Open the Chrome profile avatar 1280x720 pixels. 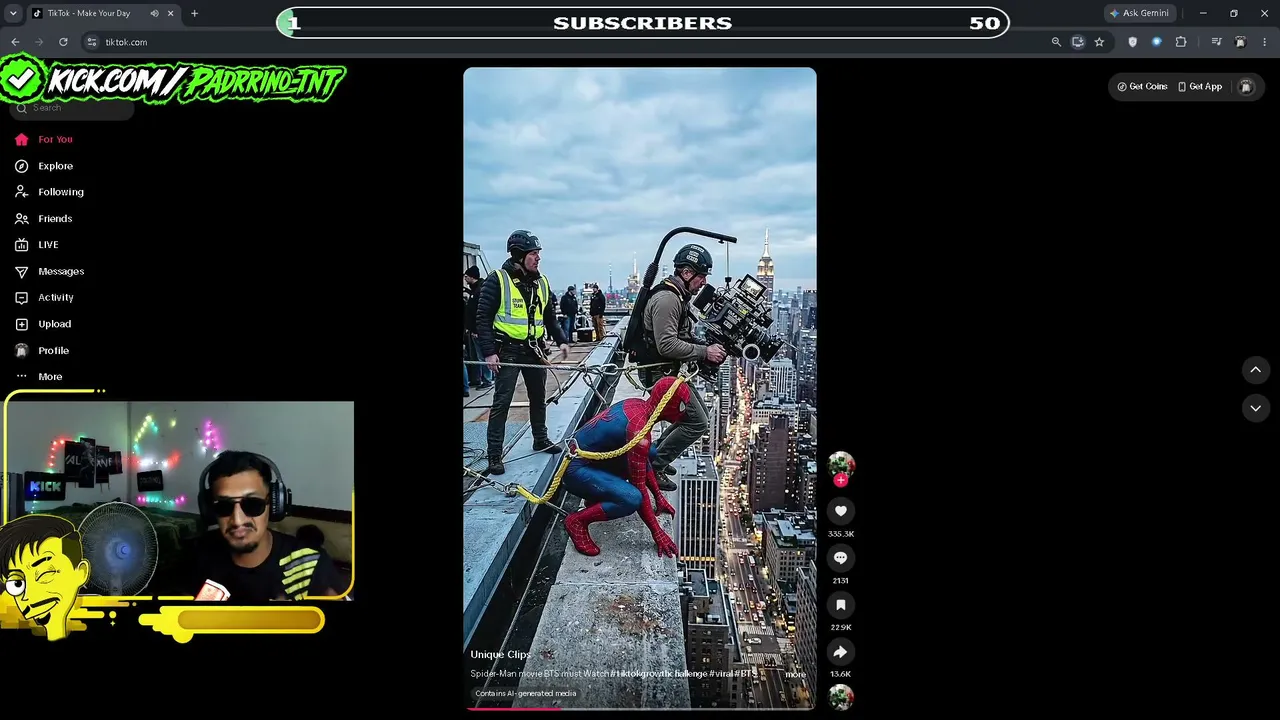tap(1240, 42)
